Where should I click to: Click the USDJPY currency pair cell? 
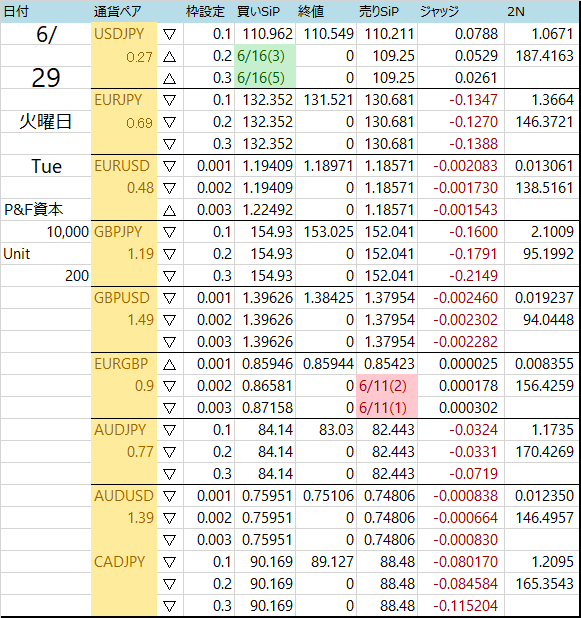point(124,34)
